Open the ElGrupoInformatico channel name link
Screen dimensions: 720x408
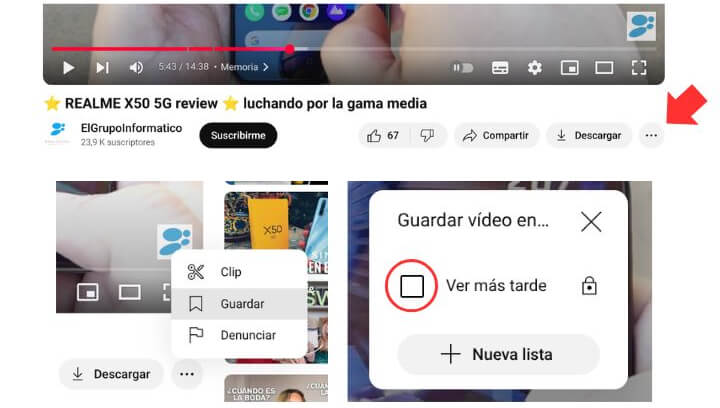pos(131,128)
